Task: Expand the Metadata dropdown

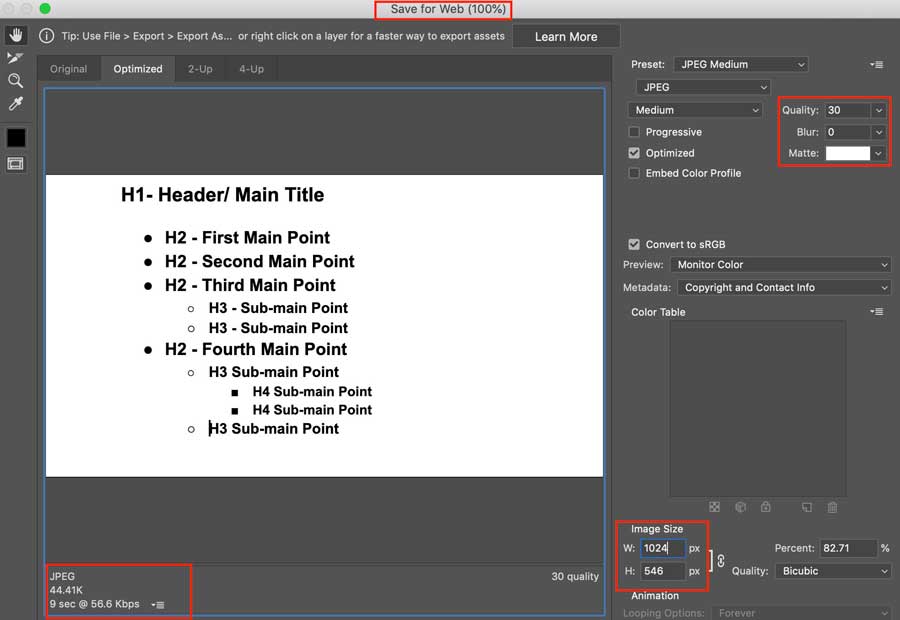Action: click(783, 287)
